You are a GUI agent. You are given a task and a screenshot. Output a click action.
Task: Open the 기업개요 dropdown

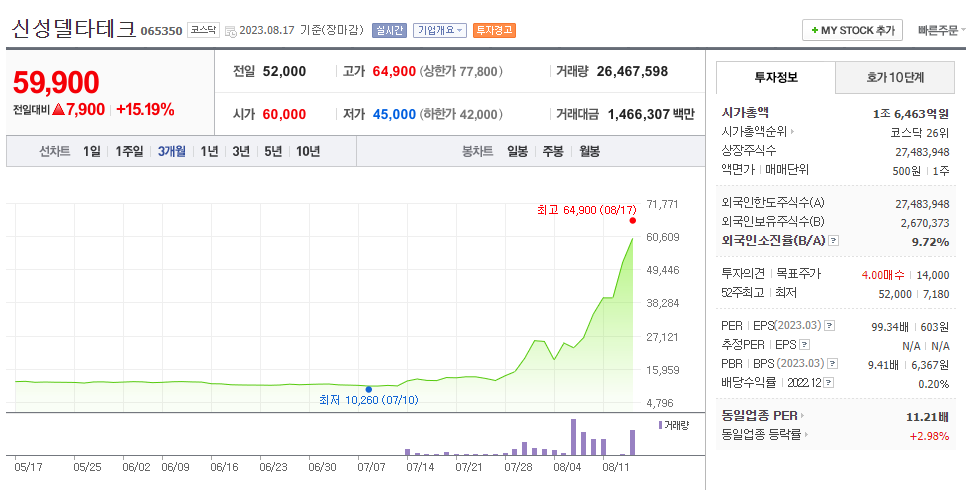440,30
